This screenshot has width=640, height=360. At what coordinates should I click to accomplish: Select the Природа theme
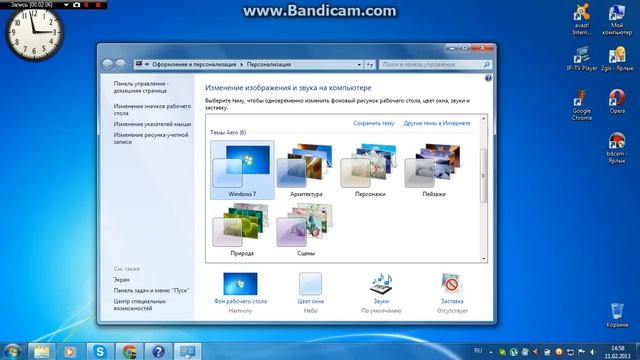tap(242, 230)
